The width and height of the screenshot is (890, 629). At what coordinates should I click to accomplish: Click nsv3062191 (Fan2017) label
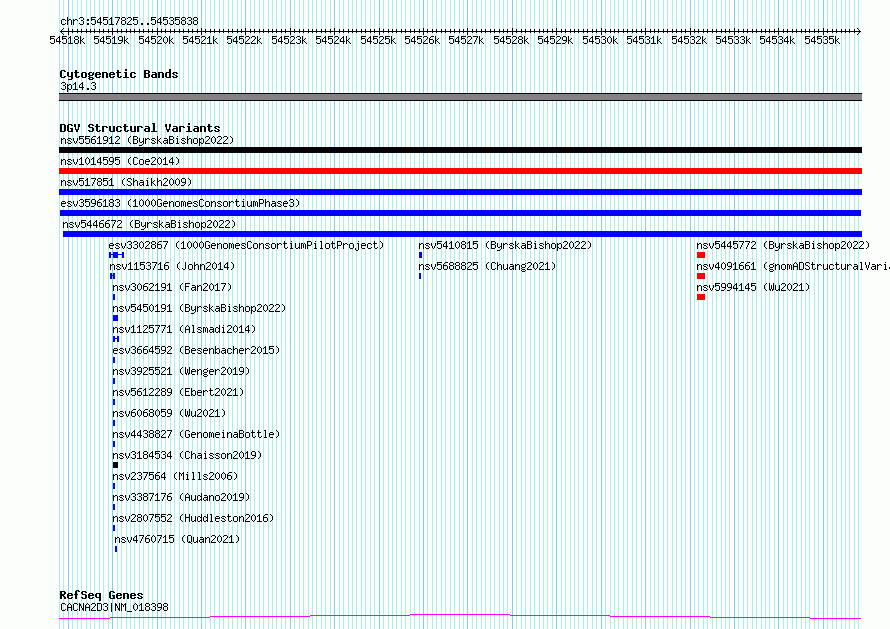tap(172, 287)
